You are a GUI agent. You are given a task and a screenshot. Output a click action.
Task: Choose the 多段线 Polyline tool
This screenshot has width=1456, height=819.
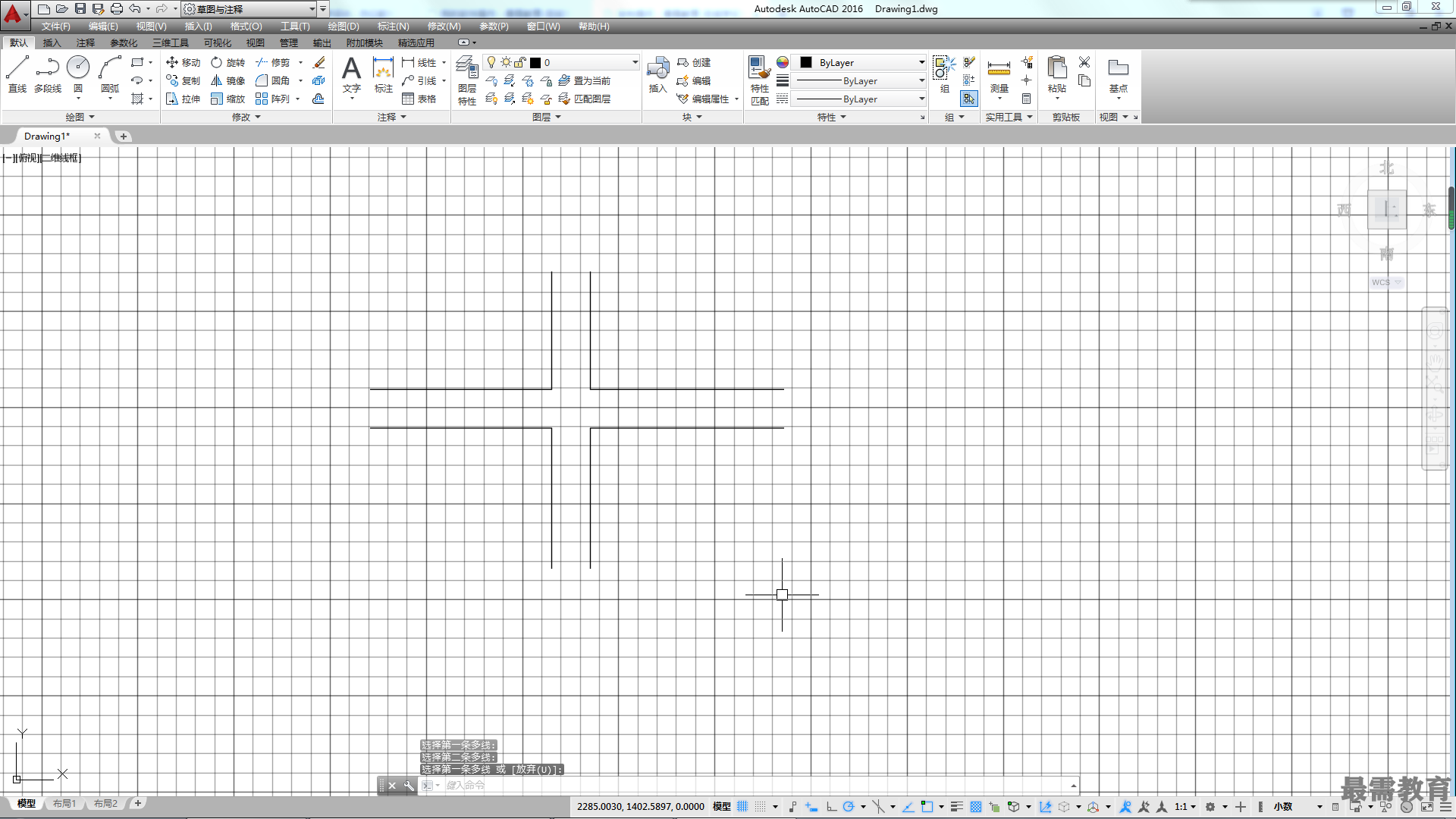point(47,74)
